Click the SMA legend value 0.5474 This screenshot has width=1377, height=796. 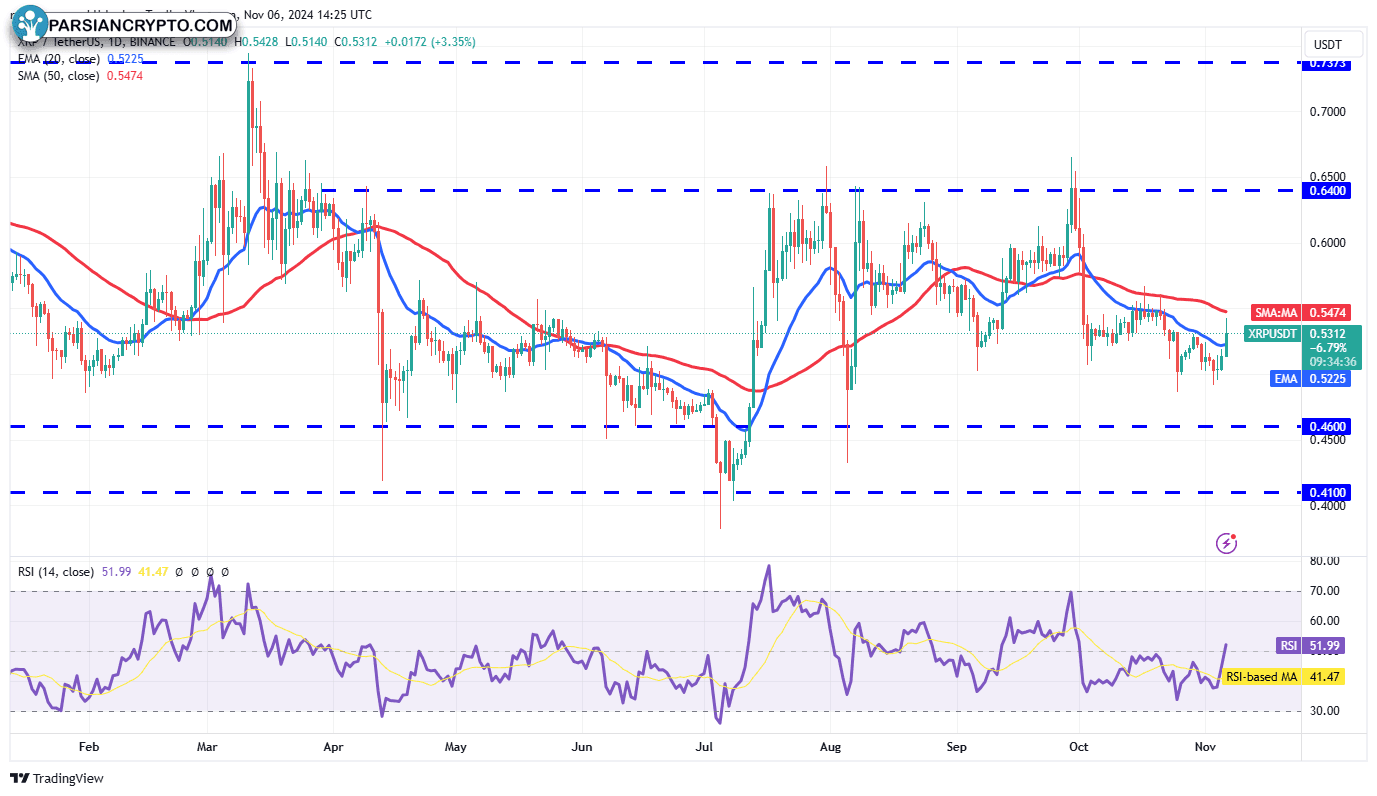coord(125,76)
